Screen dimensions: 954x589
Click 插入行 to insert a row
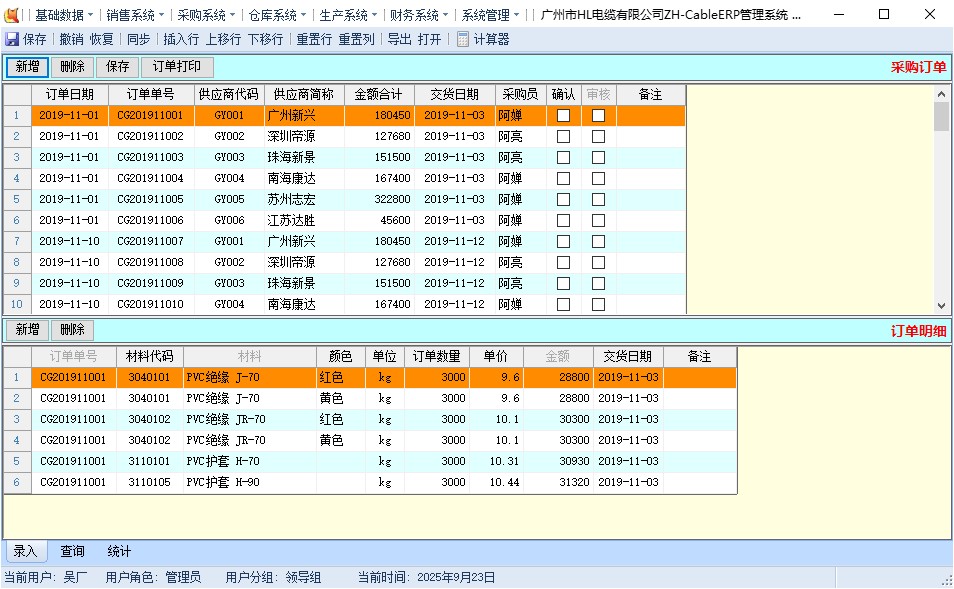(x=181, y=40)
